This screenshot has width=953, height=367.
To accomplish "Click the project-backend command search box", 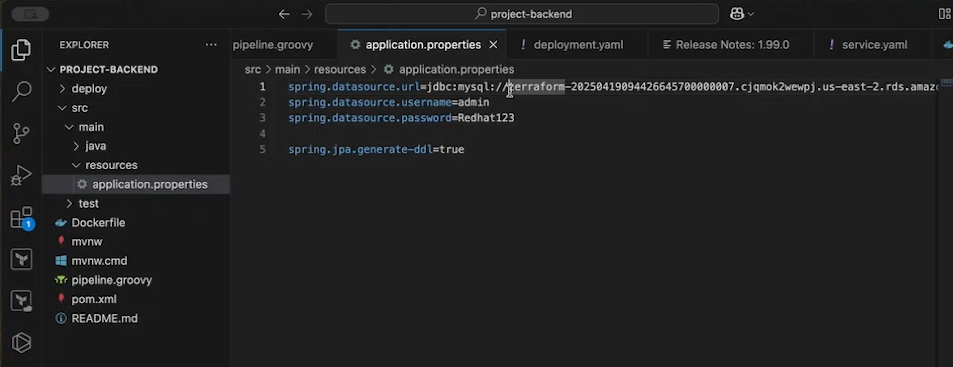I will click(522, 14).
